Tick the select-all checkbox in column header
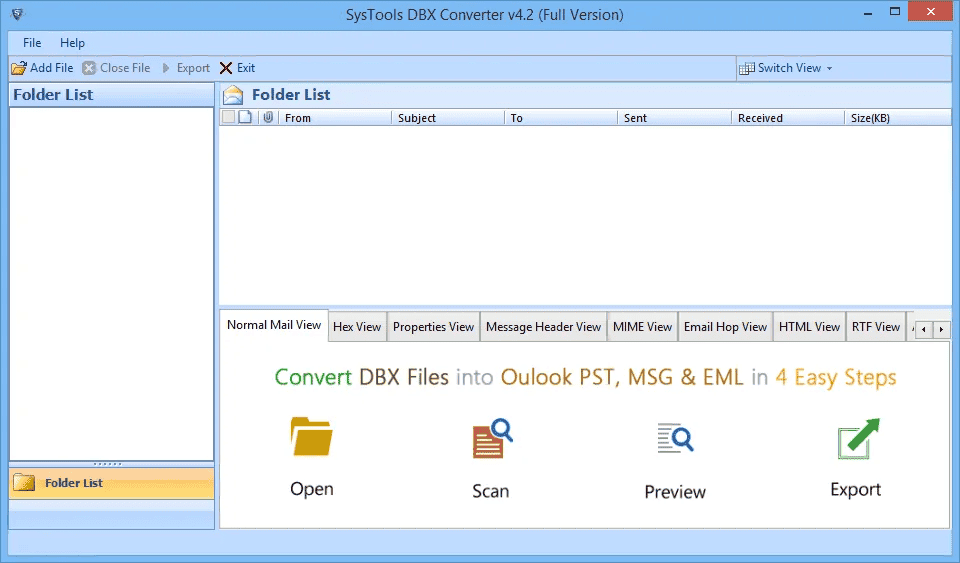 228,117
